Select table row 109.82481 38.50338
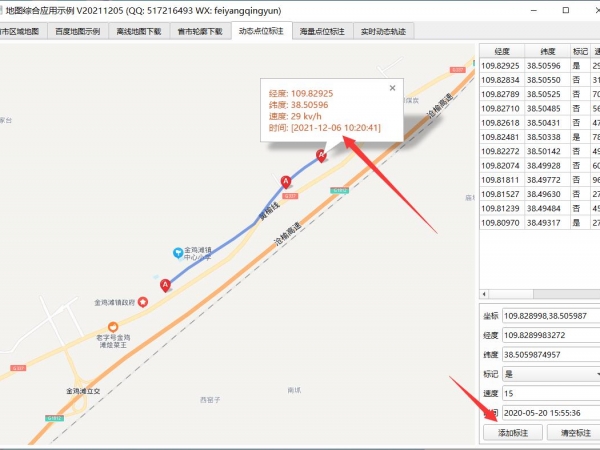 click(x=540, y=137)
